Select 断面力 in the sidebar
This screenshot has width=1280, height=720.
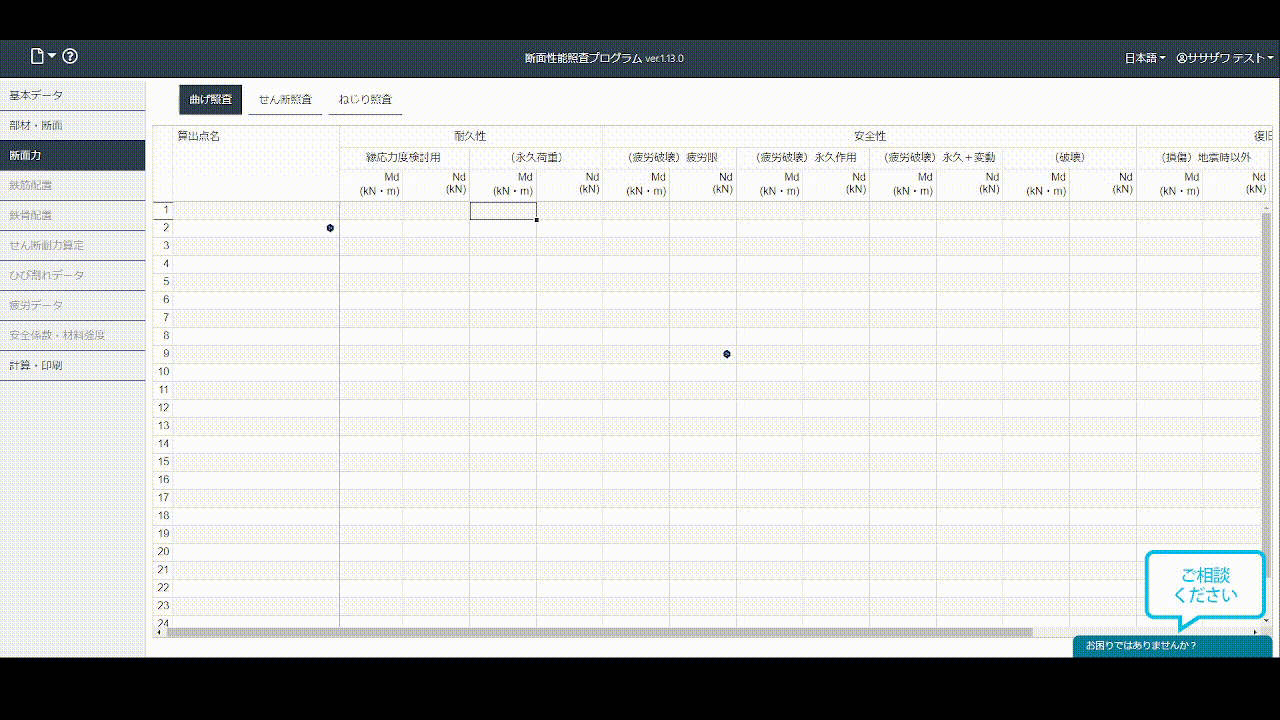pyautogui.click(x=72, y=155)
